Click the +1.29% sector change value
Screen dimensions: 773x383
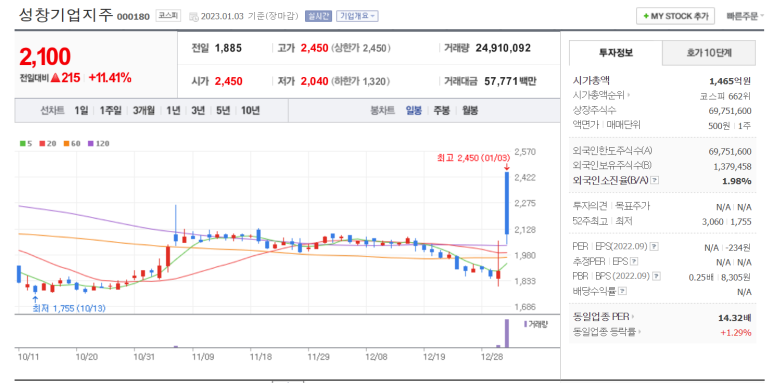click(737, 332)
